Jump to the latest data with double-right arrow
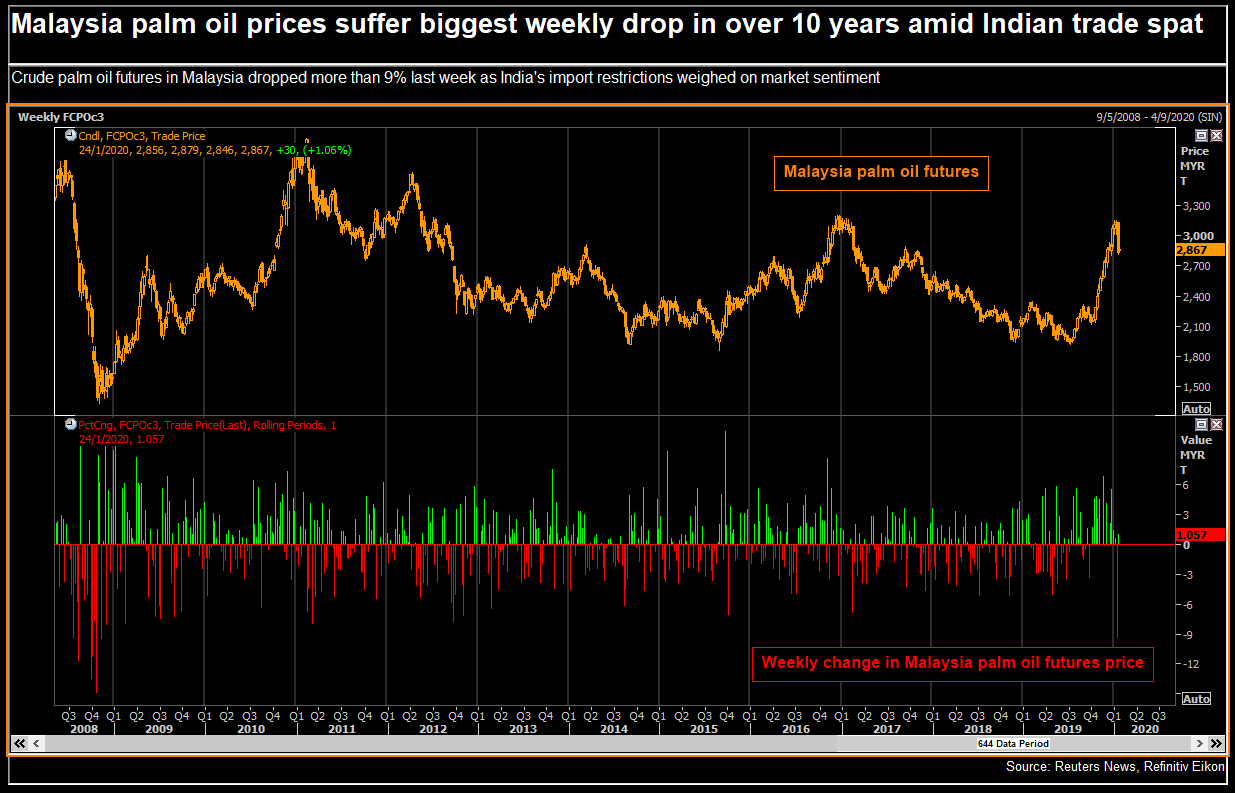 (x=1216, y=744)
